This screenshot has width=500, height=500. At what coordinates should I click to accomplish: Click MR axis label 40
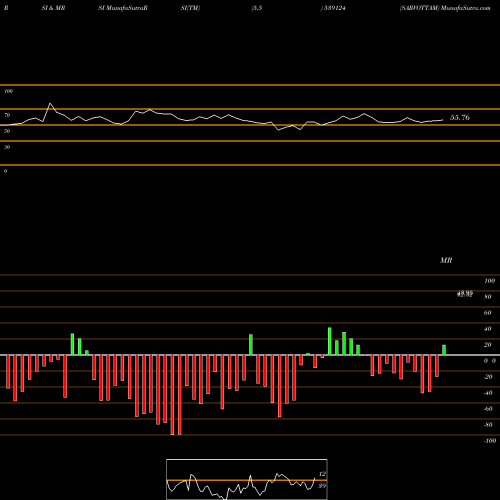click(488, 329)
